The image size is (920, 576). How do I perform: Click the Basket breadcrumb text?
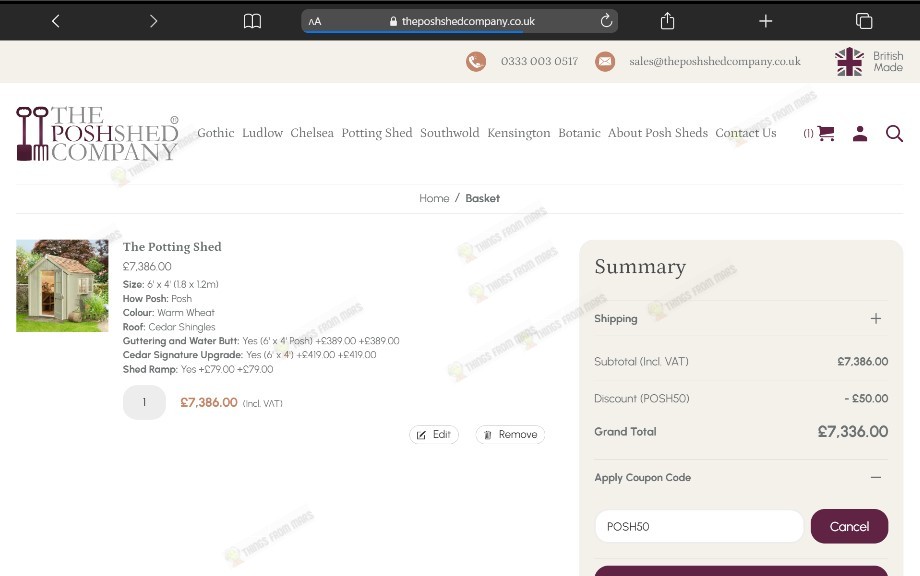(482, 198)
